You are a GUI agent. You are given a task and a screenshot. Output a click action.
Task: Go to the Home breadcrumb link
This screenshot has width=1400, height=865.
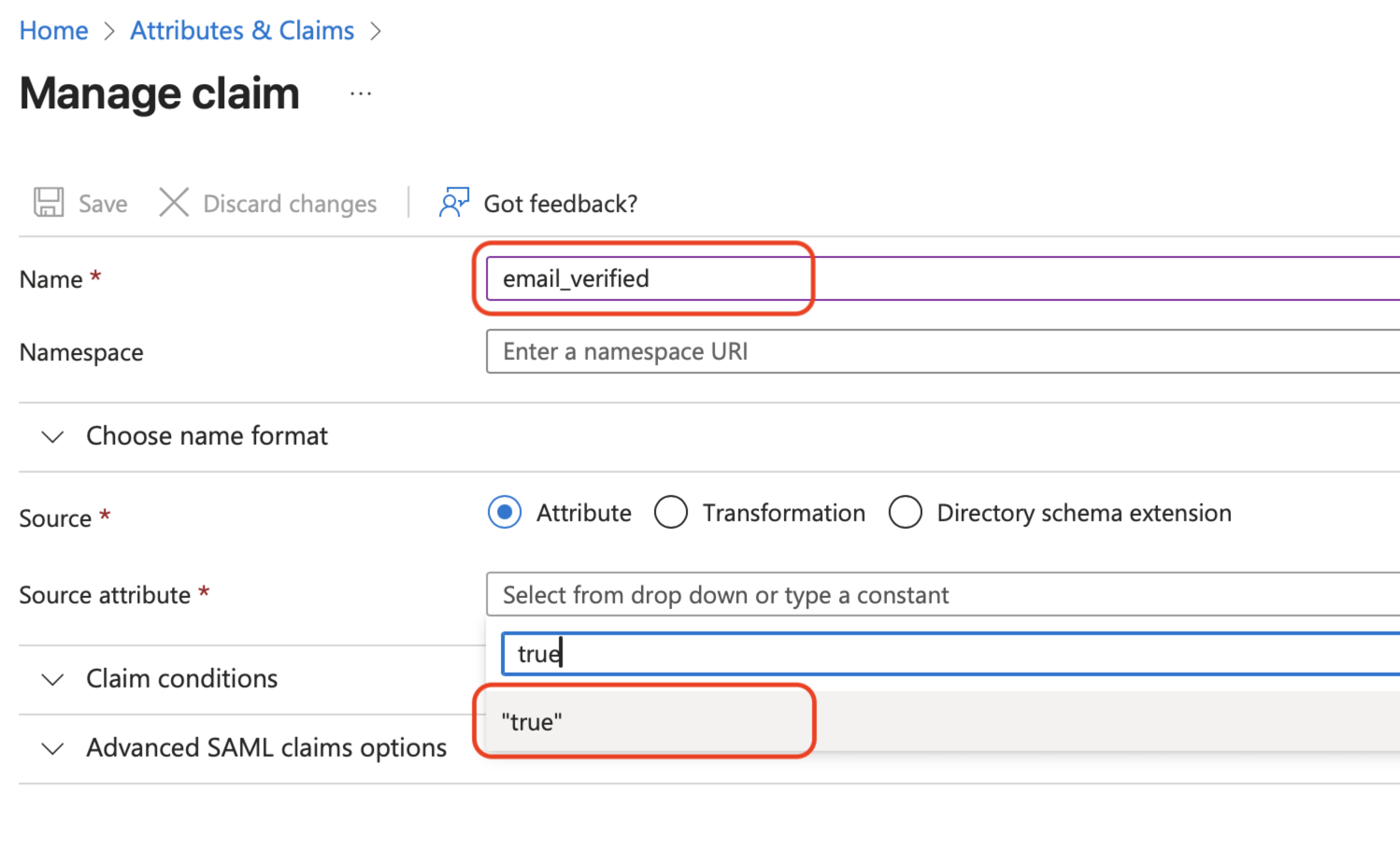(52, 30)
